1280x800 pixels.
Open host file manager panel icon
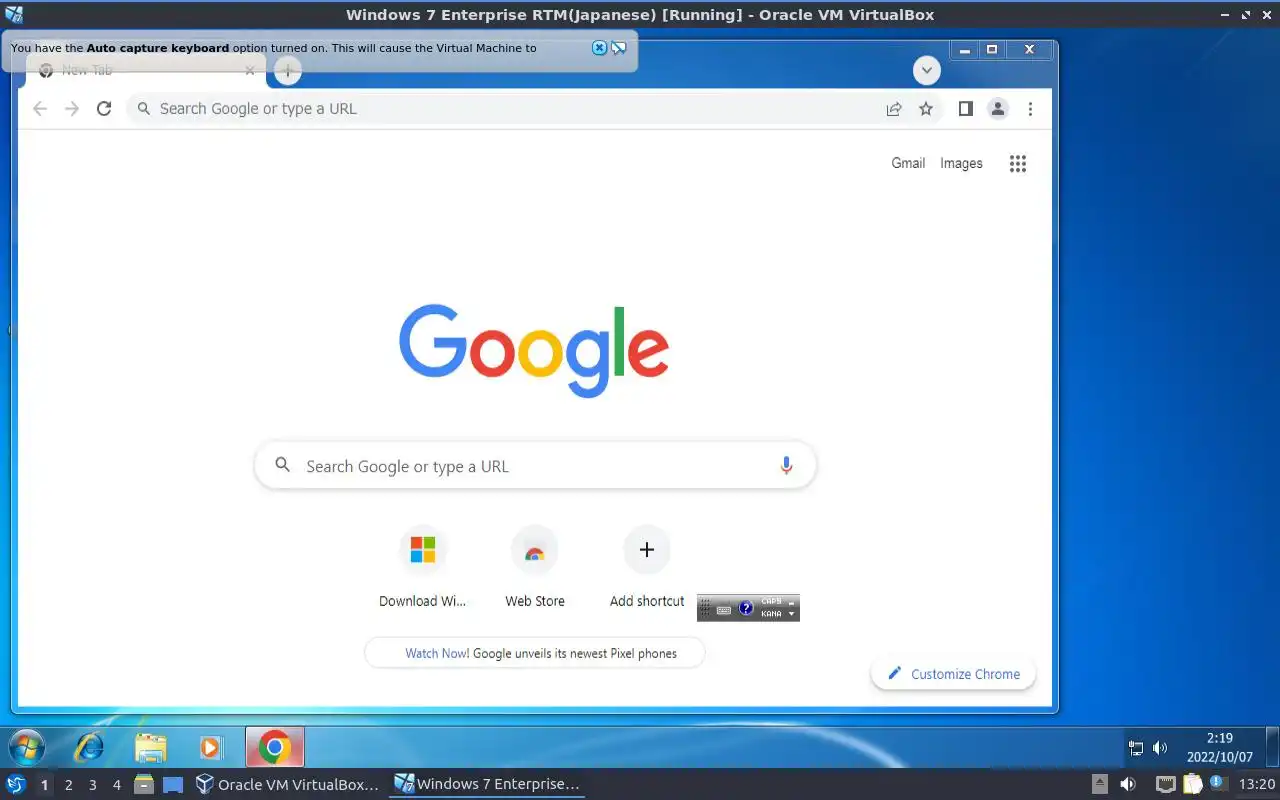[144, 784]
